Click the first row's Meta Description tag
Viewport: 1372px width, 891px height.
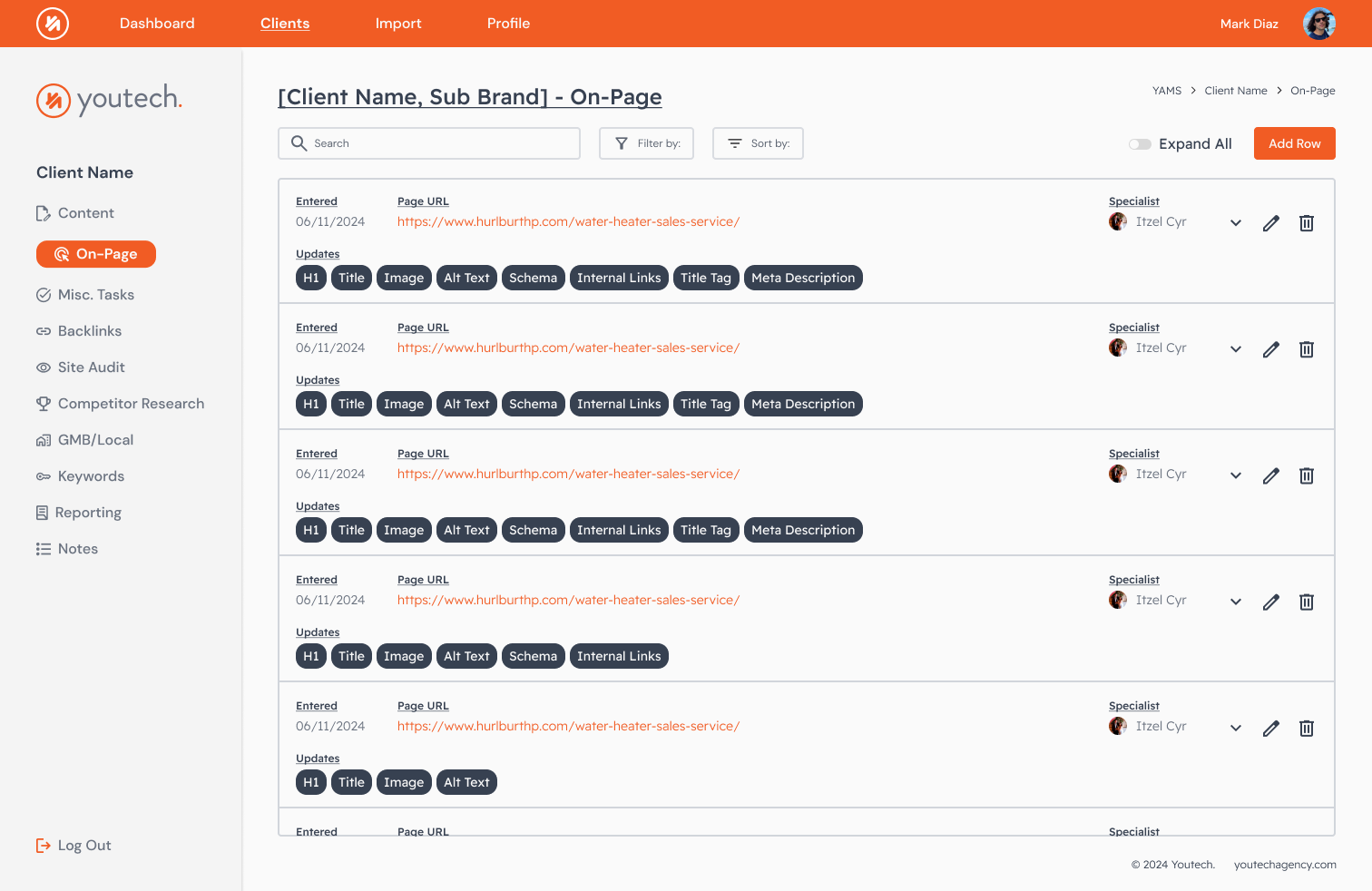coord(803,278)
